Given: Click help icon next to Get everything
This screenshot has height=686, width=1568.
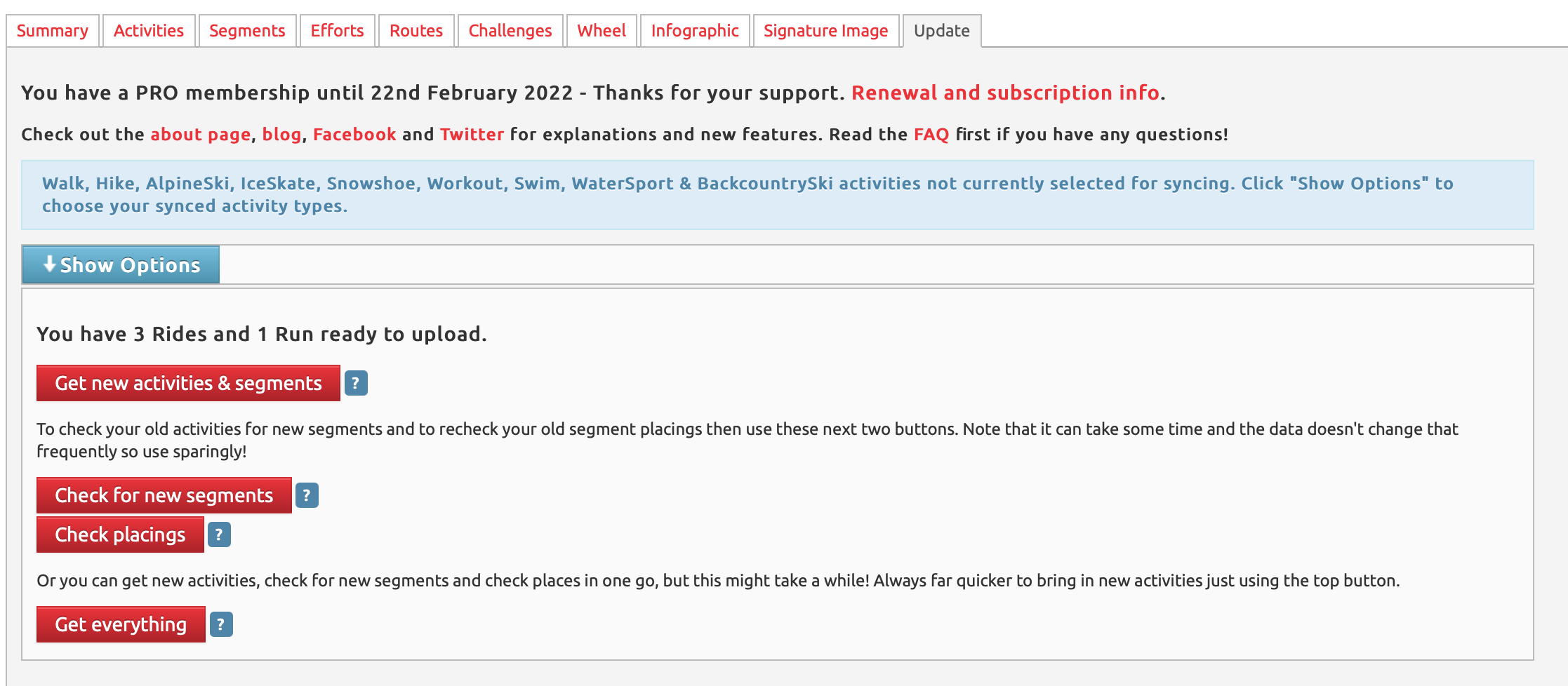Looking at the screenshot, I should (x=221, y=624).
